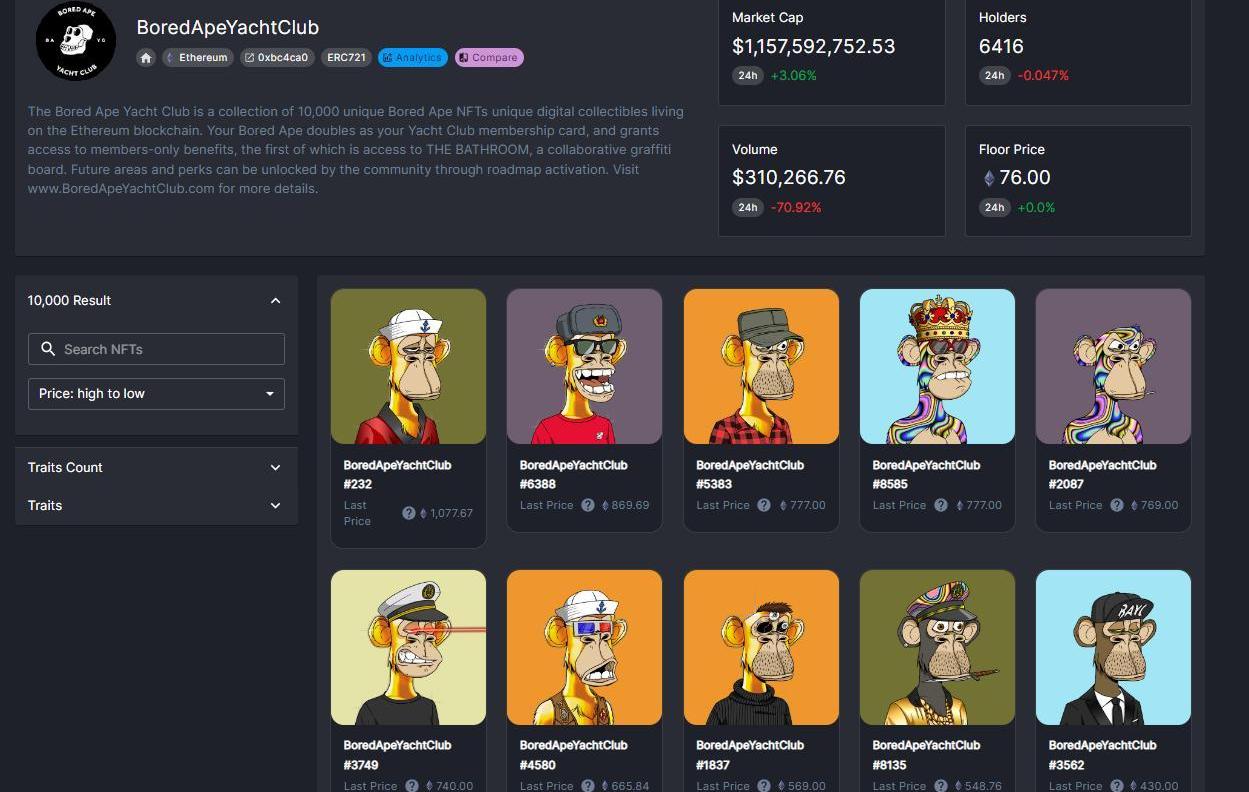Click the home icon under collection title
The image size is (1249, 792).
[x=146, y=58]
